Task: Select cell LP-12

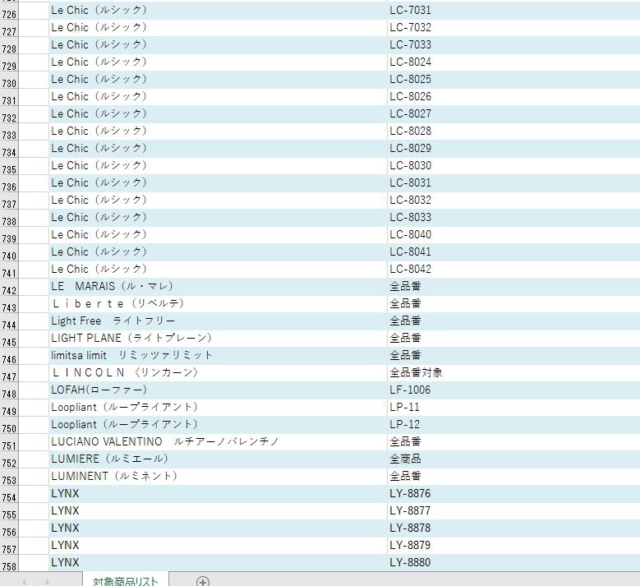Action: [513, 424]
